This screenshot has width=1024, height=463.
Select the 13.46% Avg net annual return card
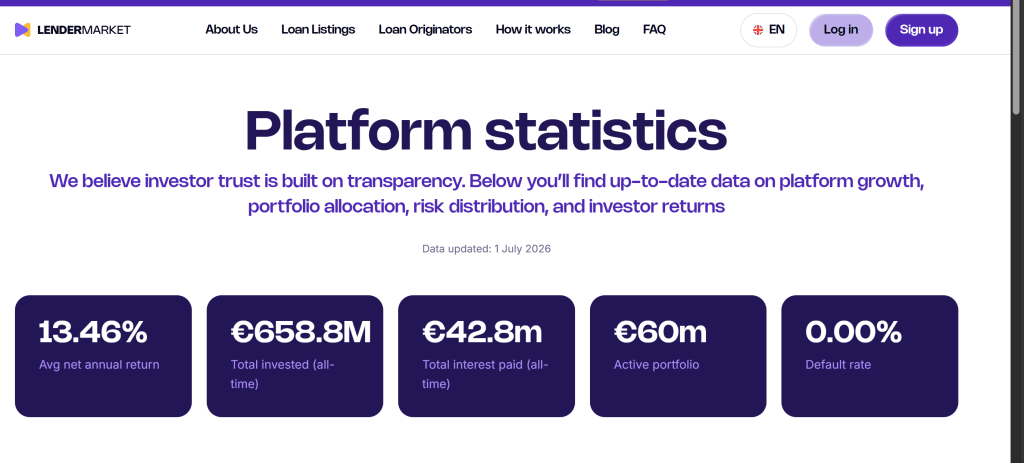(x=103, y=356)
